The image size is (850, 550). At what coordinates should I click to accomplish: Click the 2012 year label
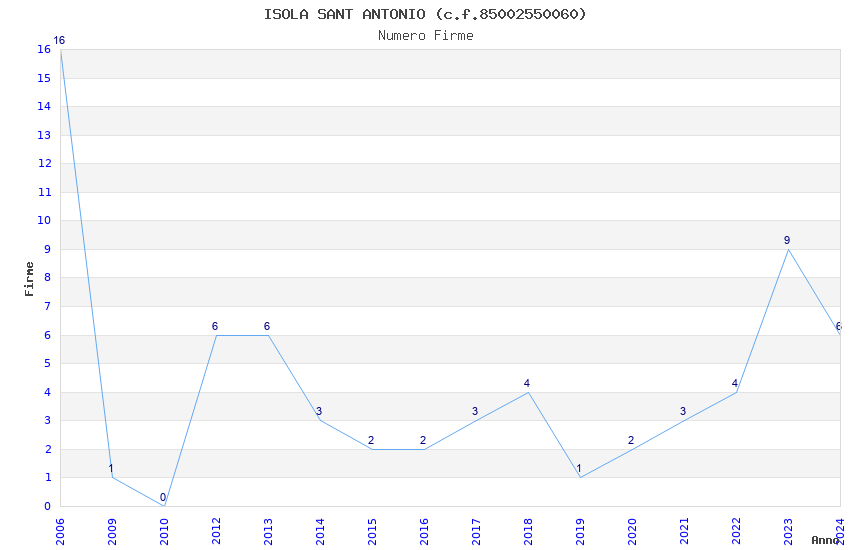coord(216,532)
